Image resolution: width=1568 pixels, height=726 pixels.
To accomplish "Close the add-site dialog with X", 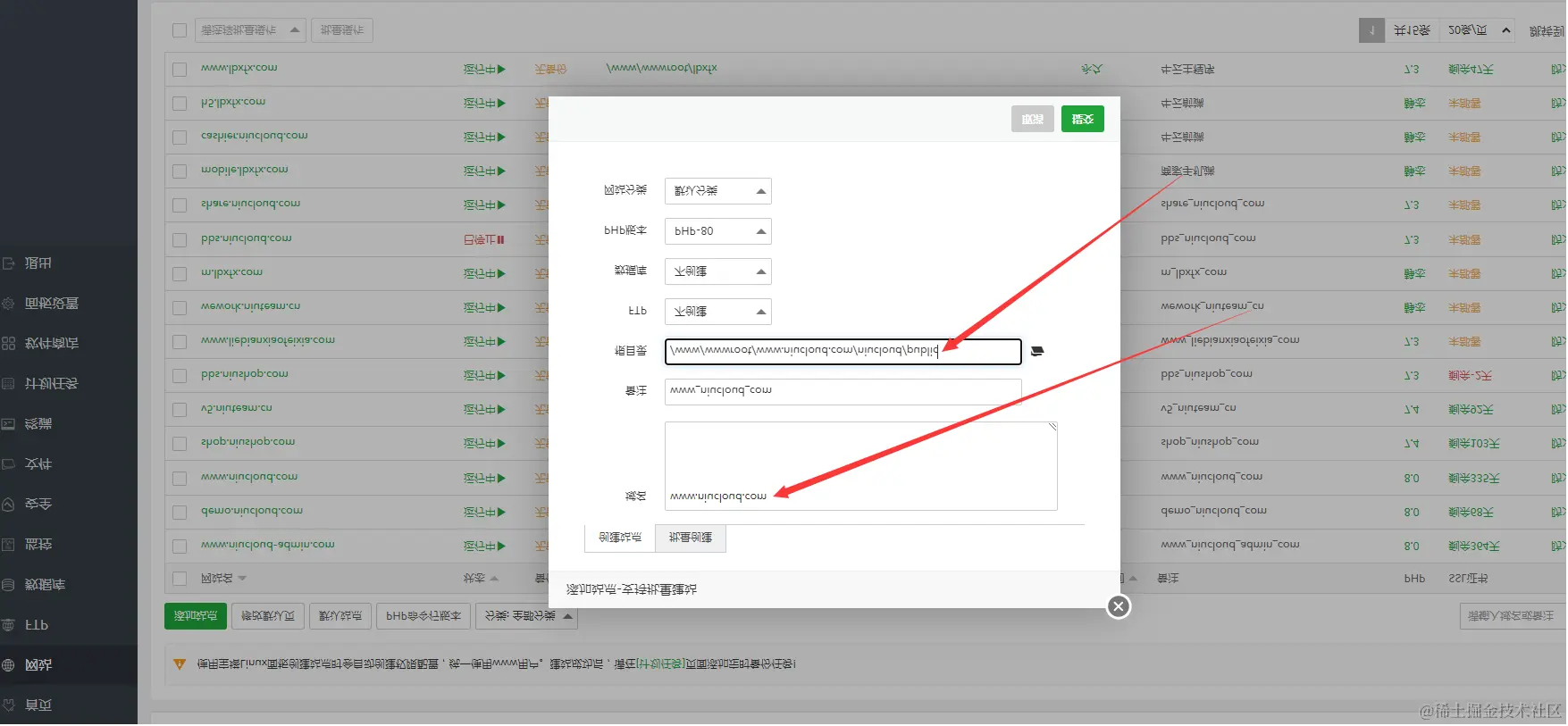I will pos(1119,607).
